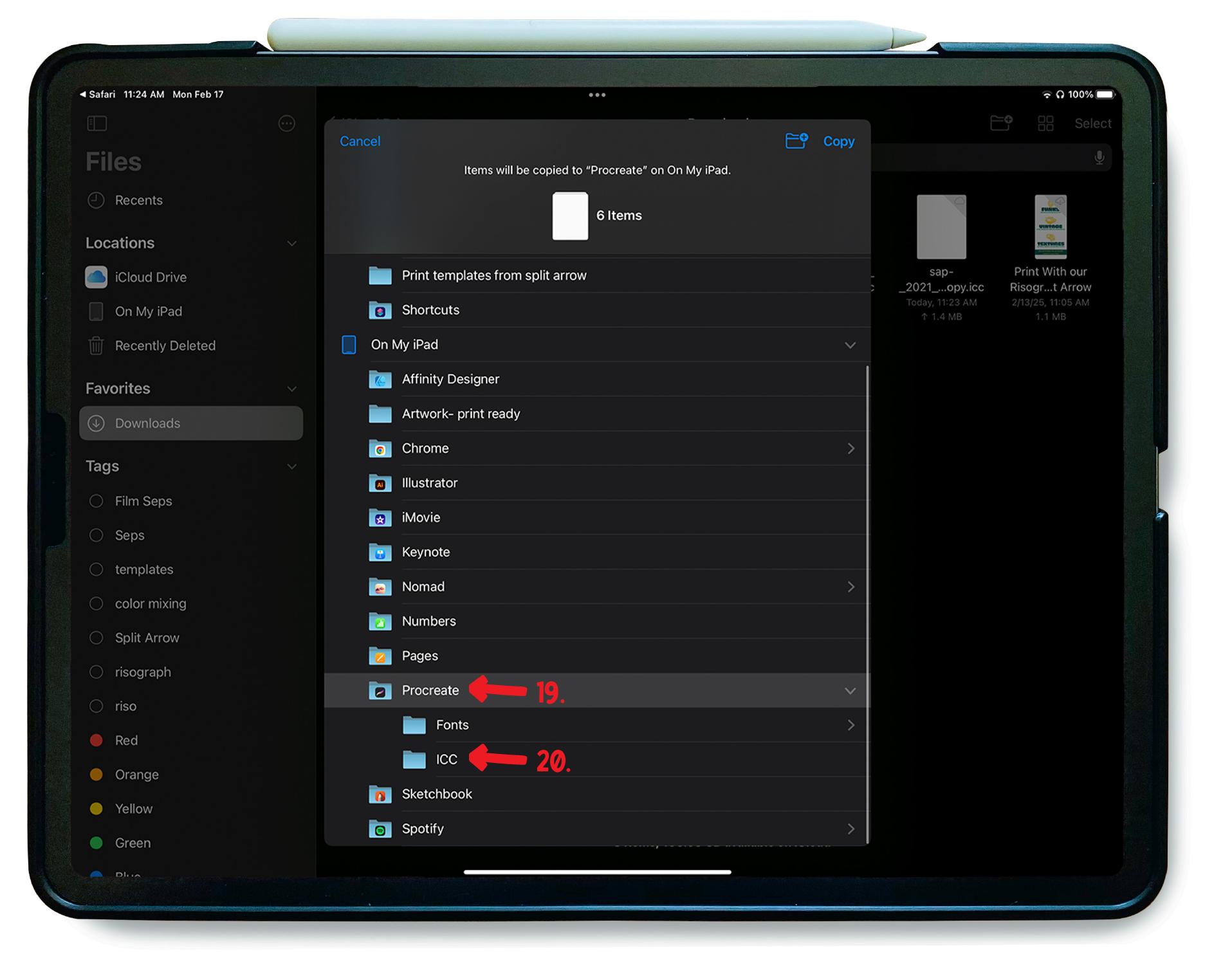Collapse the On My iPad chevron

point(850,345)
